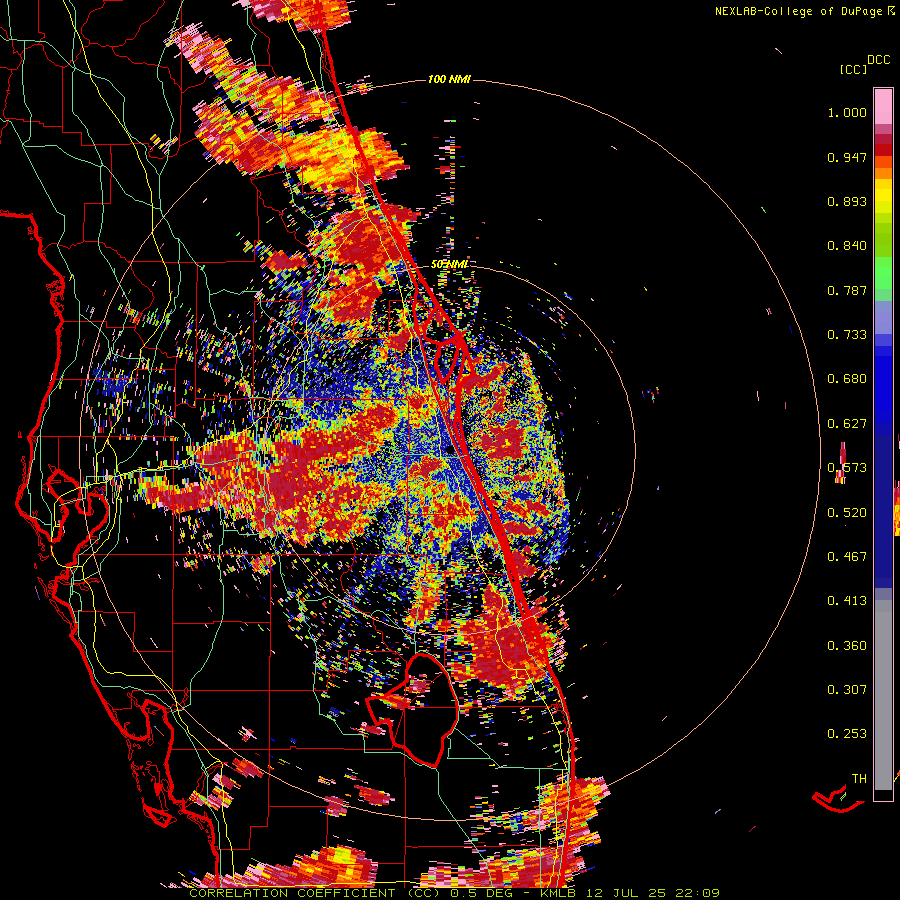Click the KMLB radar site identifier
This screenshot has height=900, width=900.
pos(559,893)
